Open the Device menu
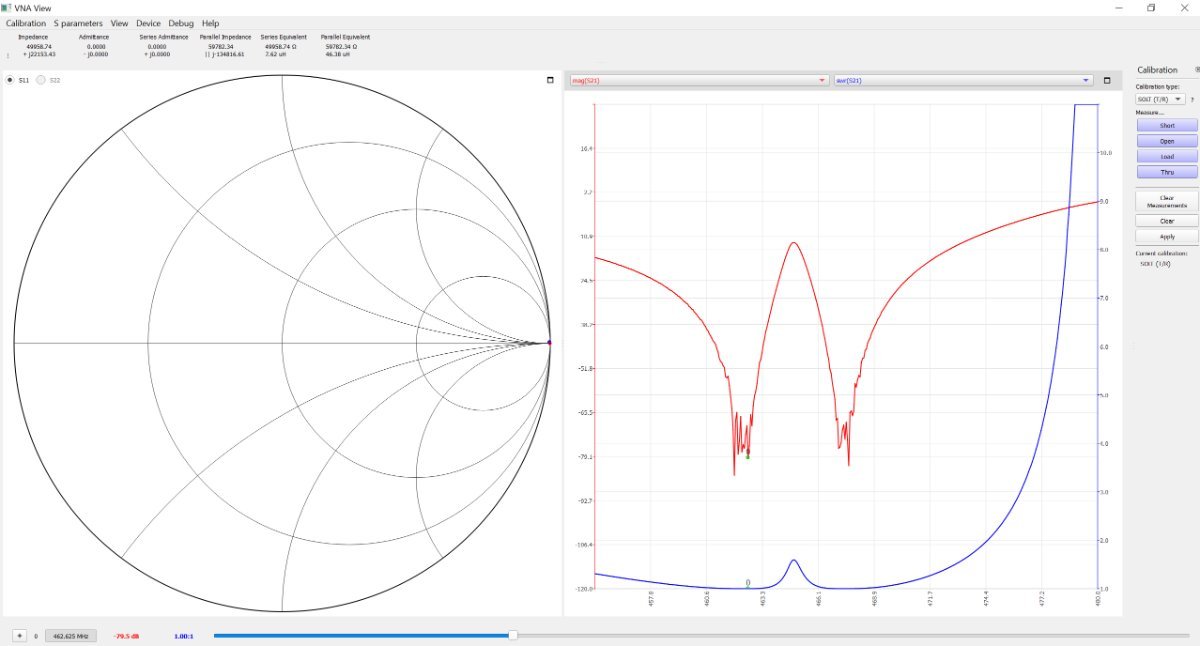 [148, 23]
